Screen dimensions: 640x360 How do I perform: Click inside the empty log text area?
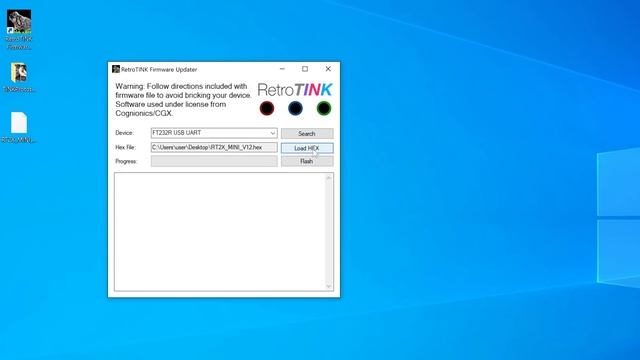[220, 232]
